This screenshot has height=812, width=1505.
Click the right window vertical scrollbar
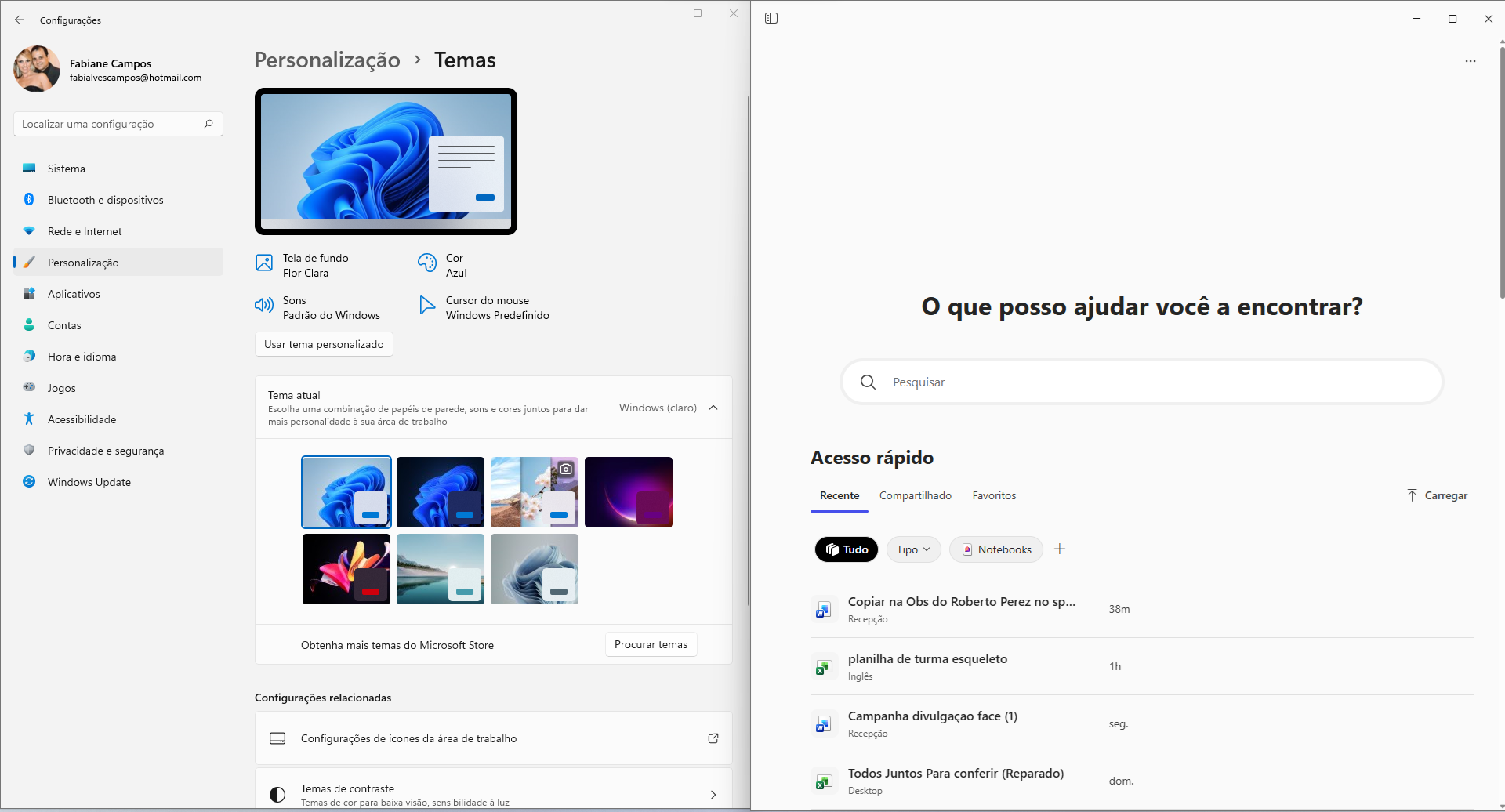pos(1501,172)
